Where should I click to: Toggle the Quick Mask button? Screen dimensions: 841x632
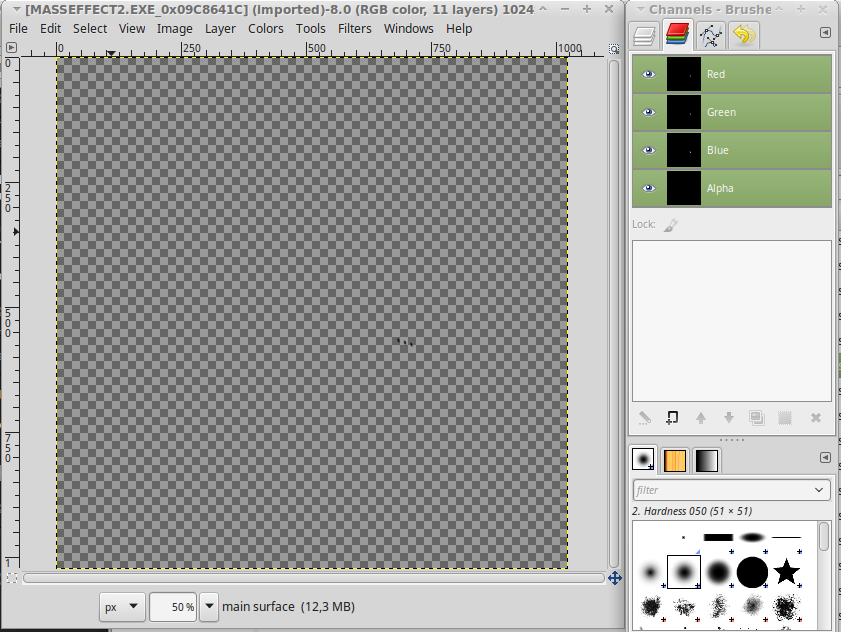[11, 578]
